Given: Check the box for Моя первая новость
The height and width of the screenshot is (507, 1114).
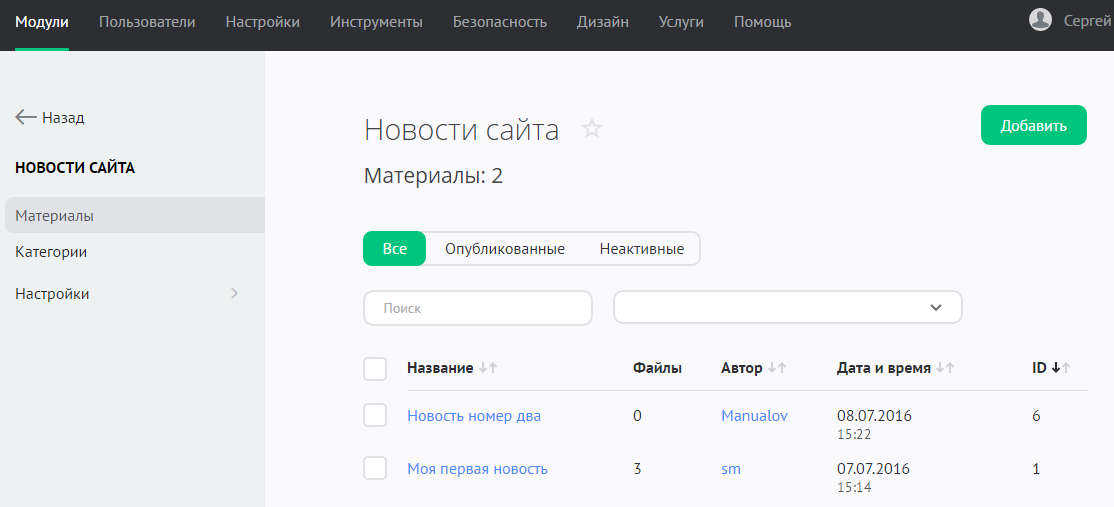Looking at the screenshot, I should [x=375, y=468].
